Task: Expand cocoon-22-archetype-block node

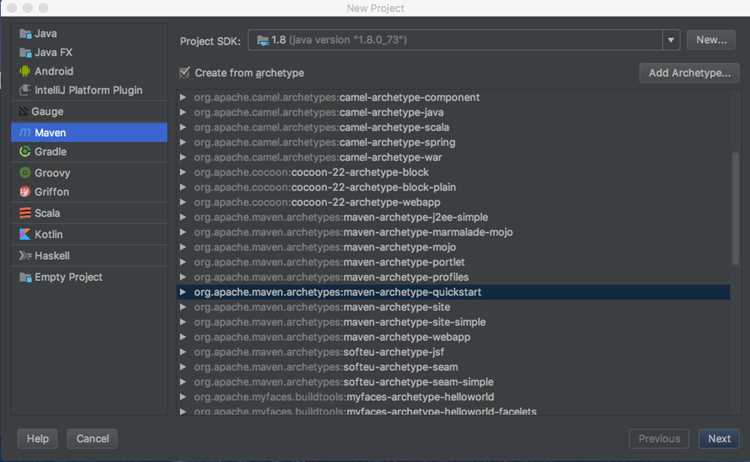Action: (183, 172)
